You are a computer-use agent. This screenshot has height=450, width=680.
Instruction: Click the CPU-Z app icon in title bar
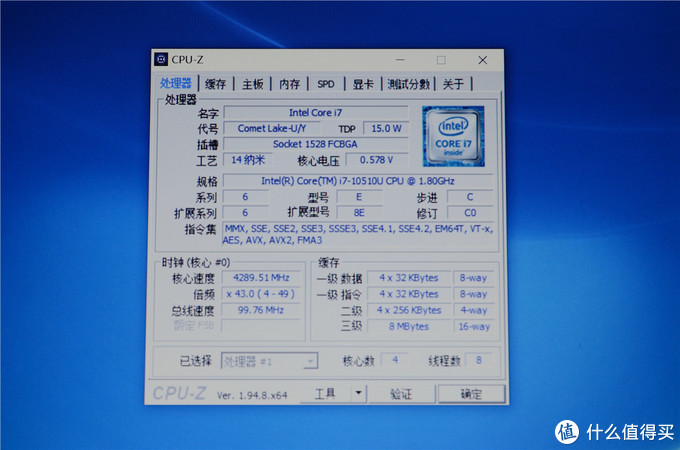coord(161,59)
